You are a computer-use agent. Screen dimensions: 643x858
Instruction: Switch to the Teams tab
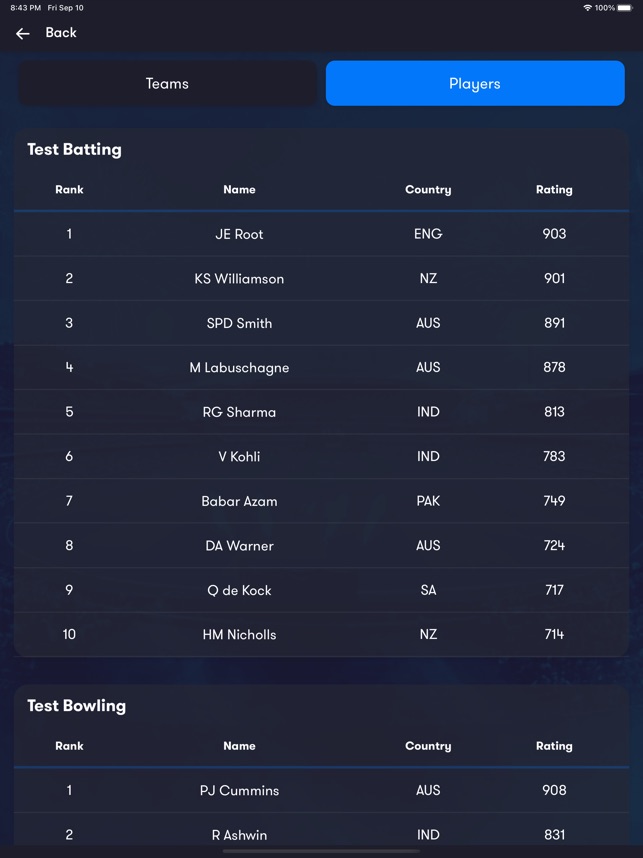[167, 83]
